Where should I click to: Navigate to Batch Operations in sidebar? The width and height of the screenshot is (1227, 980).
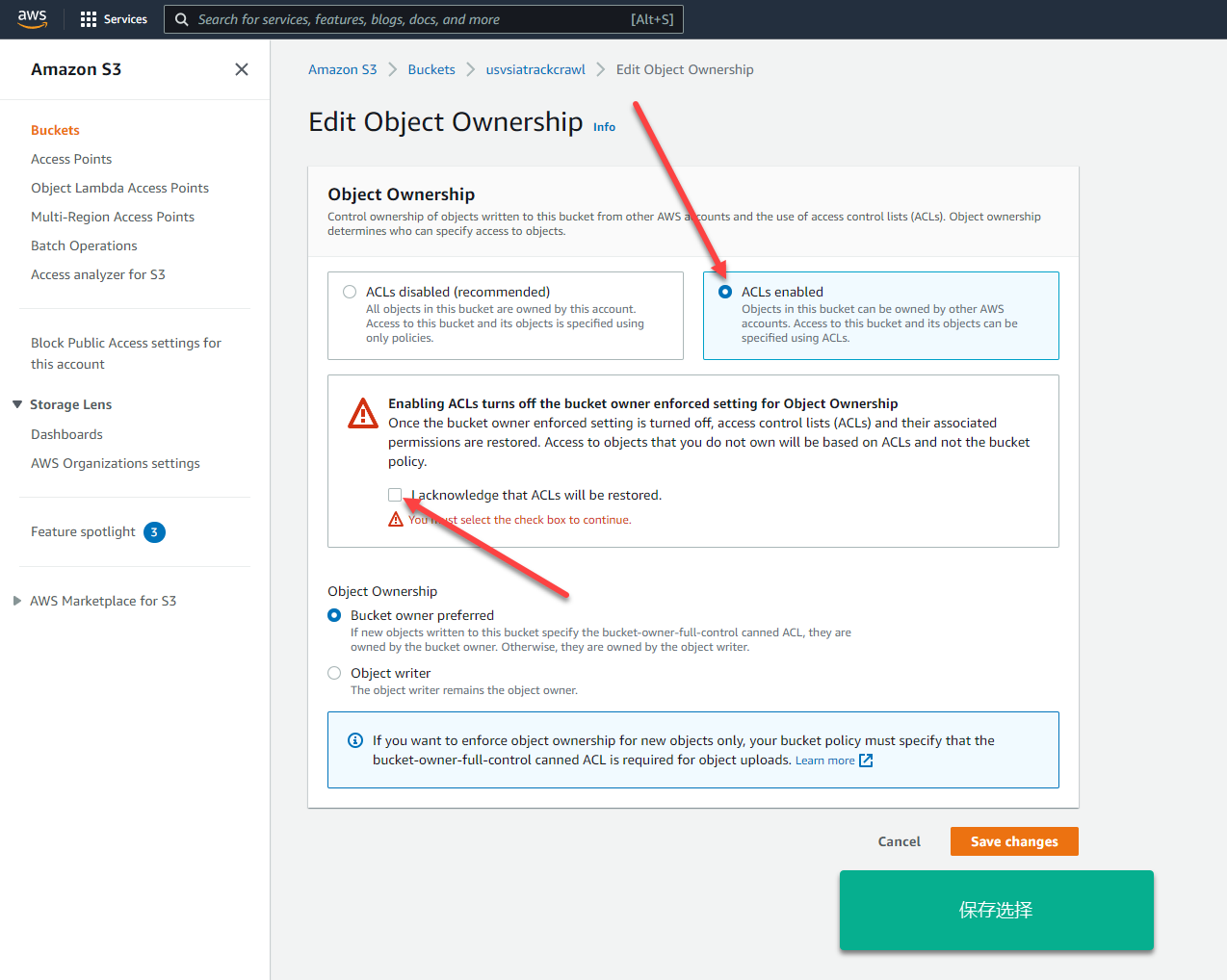(x=84, y=245)
